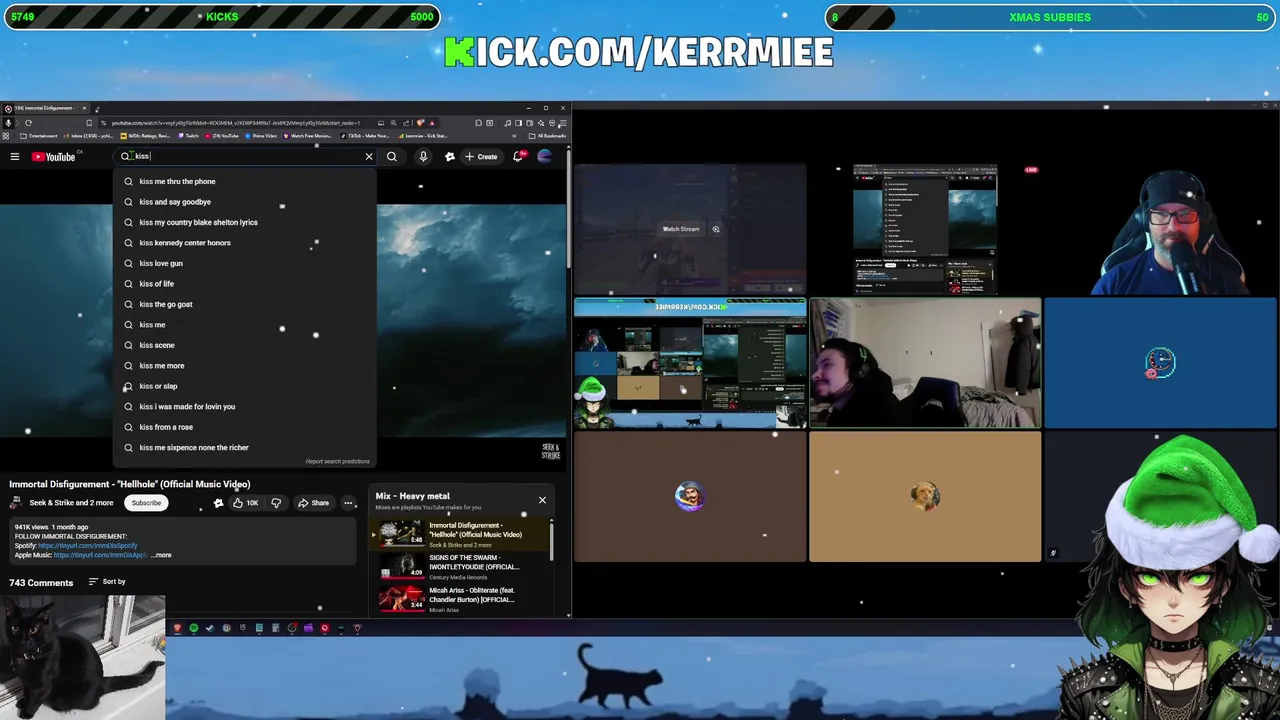This screenshot has height=720, width=1280.
Task: Open Spotify from the taskbar
Action: click(193, 628)
